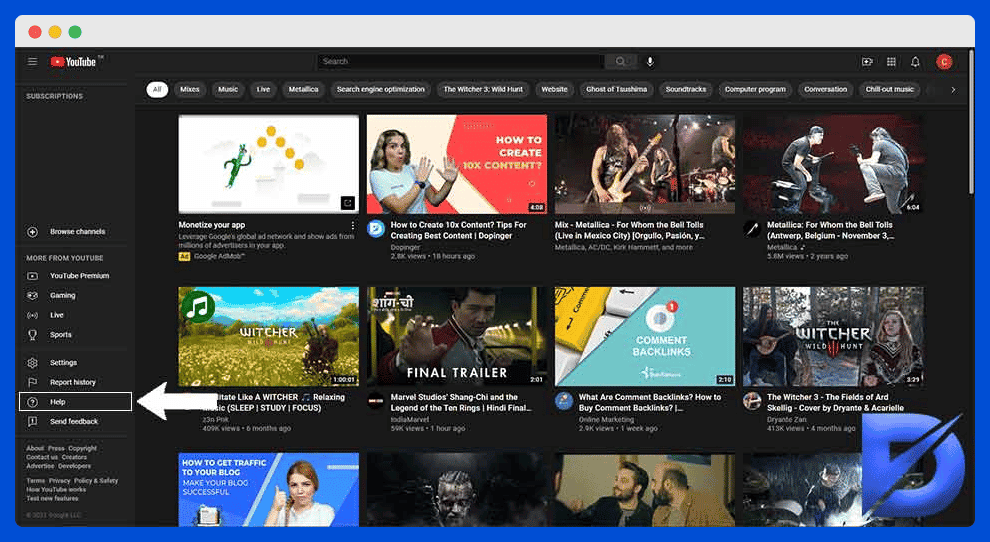Select the Mixes filter chip
990x542 pixels.
(x=189, y=90)
